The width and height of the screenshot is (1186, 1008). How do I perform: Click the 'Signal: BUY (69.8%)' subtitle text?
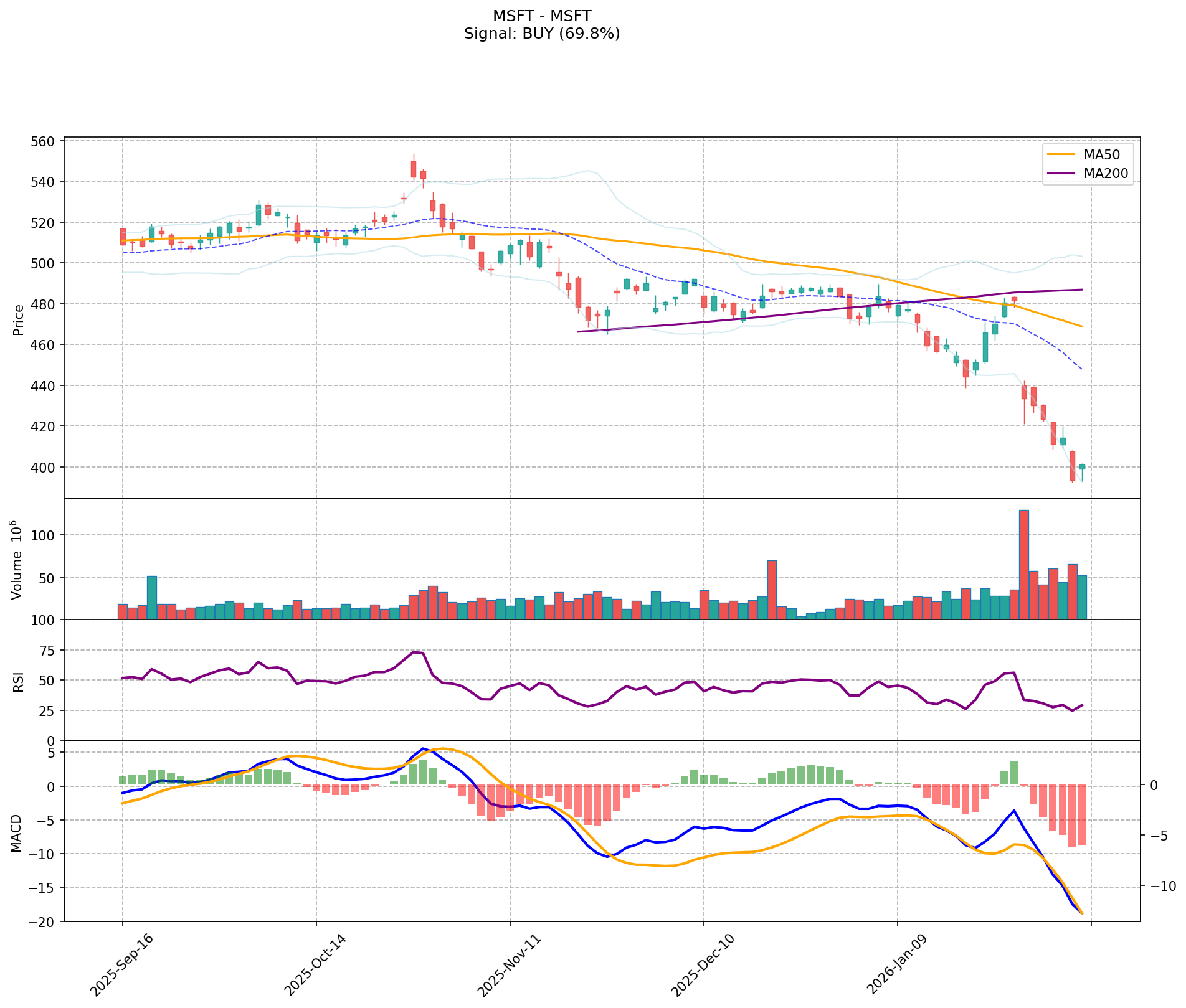(x=541, y=34)
